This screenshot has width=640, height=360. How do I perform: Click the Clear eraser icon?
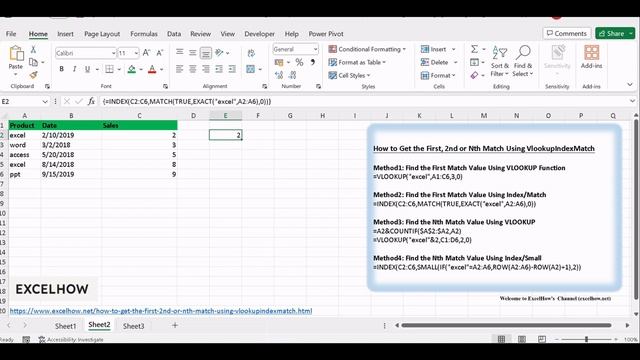click(474, 75)
